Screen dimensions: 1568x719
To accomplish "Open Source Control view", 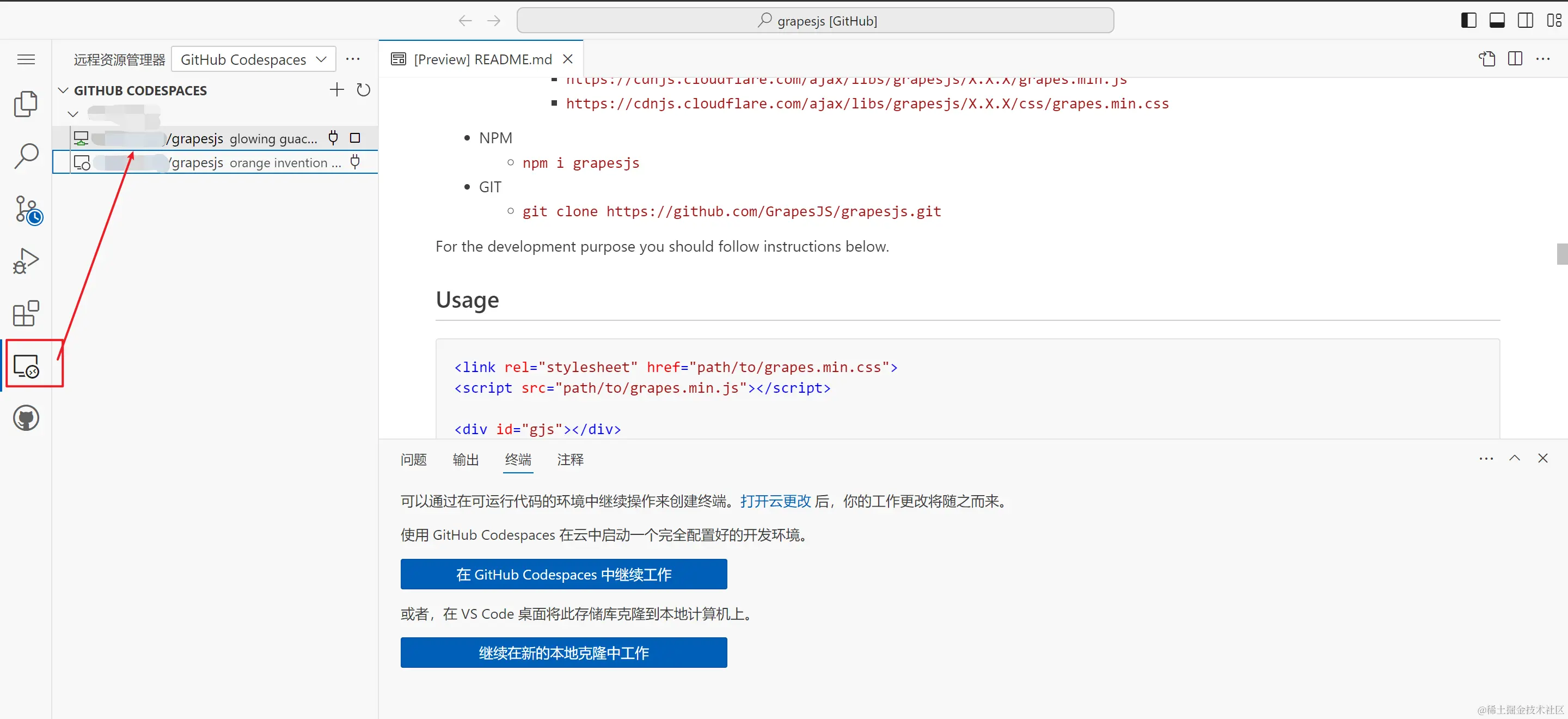I will [27, 209].
